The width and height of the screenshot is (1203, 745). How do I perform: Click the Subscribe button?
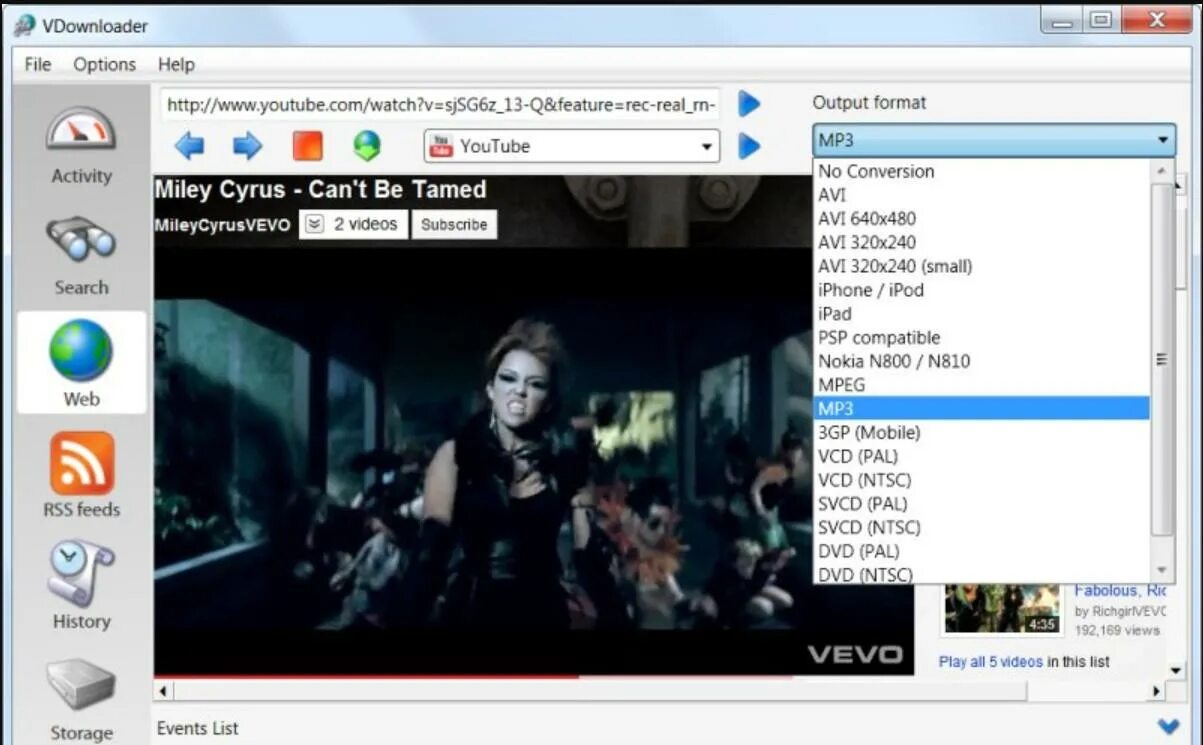point(454,224)
